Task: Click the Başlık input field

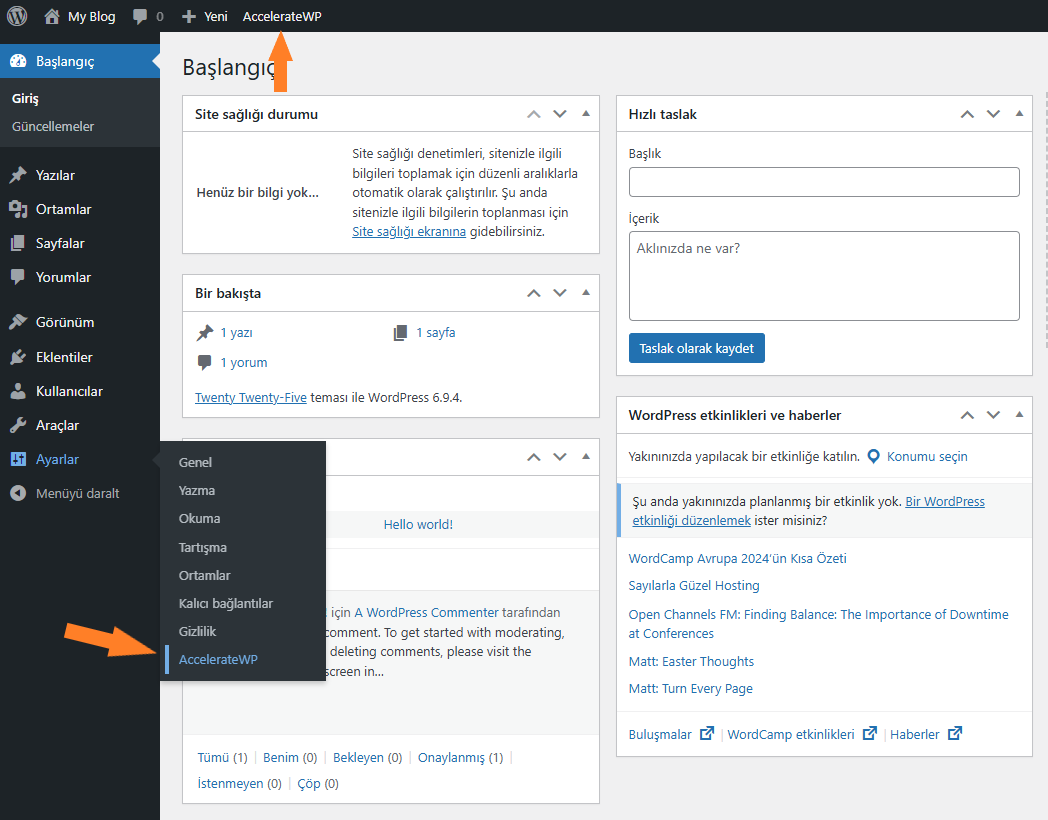Action: pyautogui.click(x=824, y=182)
